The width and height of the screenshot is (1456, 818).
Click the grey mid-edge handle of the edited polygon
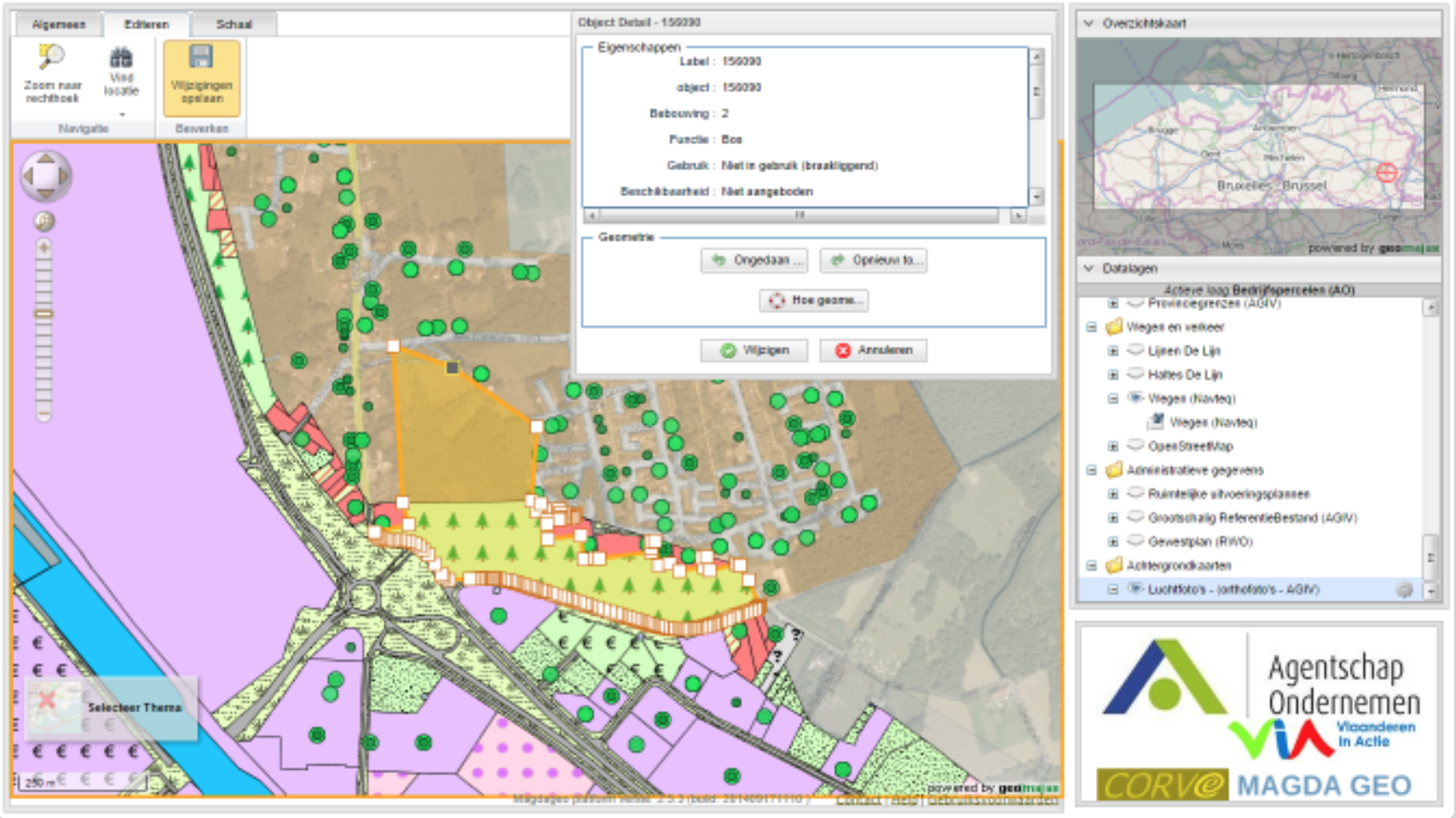click(452, 368)
